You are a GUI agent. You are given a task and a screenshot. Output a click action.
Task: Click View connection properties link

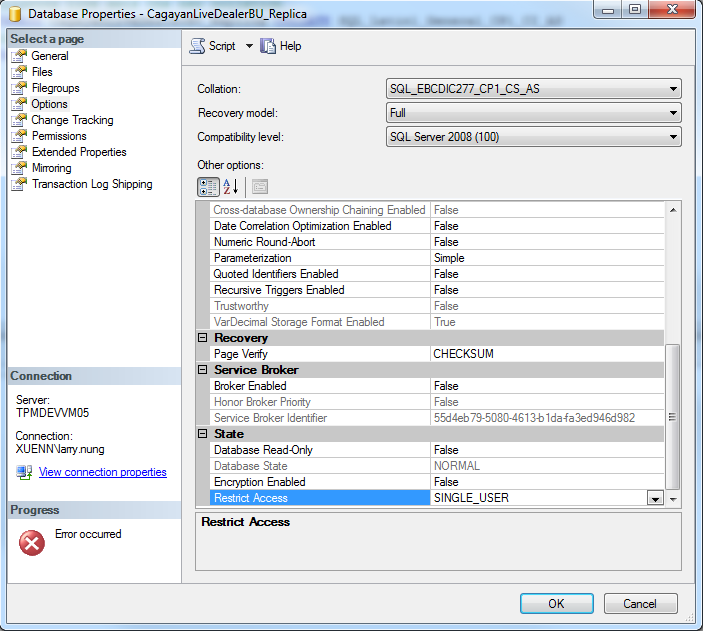103,472
